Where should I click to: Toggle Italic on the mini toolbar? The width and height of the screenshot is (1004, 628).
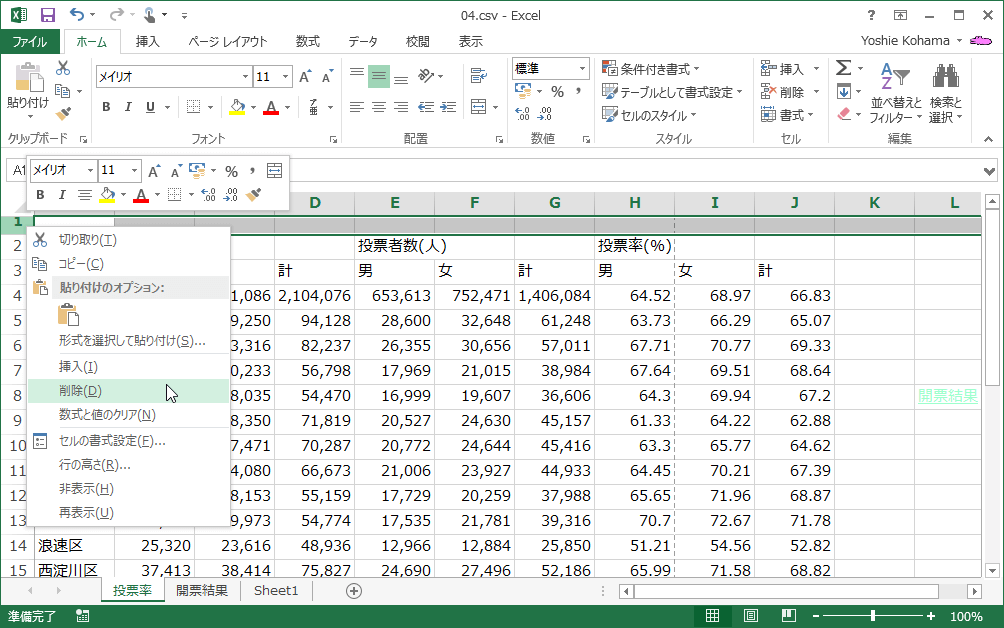tap(62, 195)
